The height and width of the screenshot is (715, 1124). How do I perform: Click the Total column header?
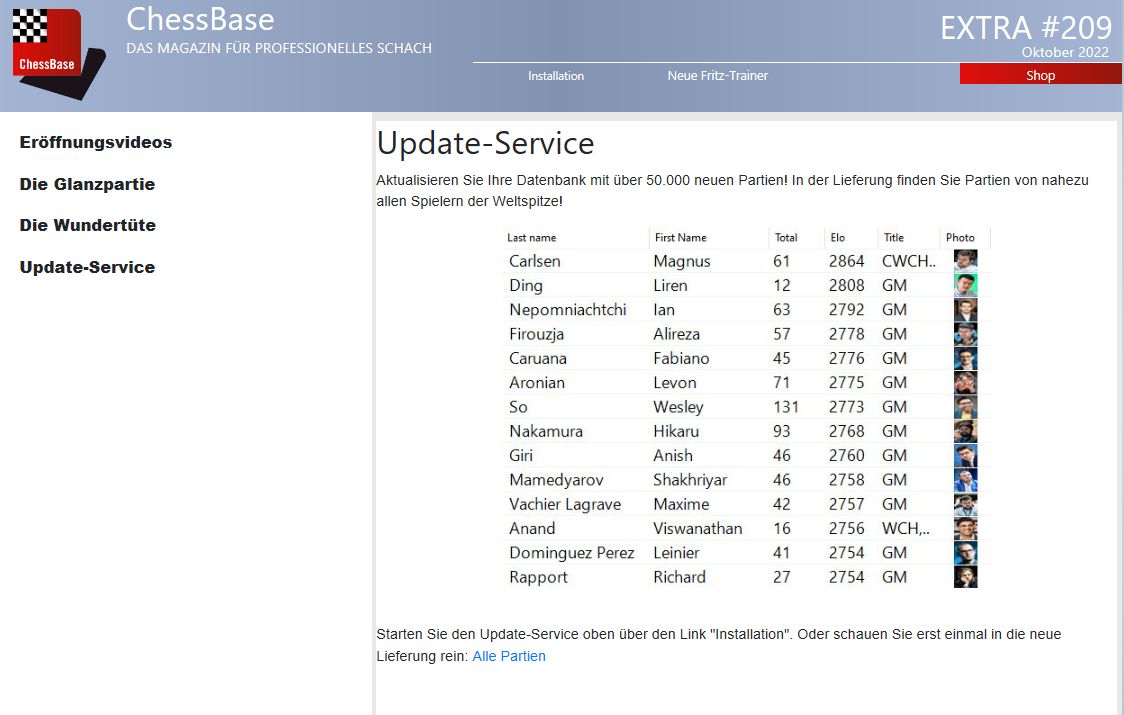coord(786,238)
